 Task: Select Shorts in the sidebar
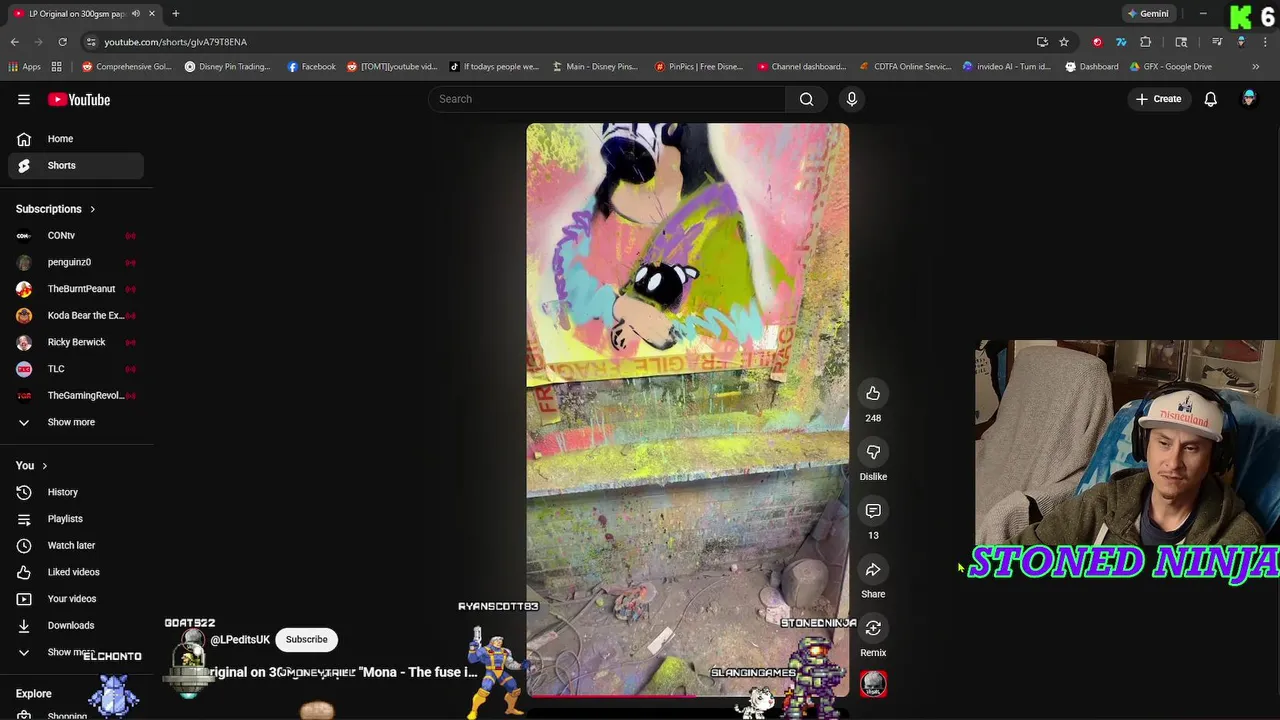pos(76,165)
